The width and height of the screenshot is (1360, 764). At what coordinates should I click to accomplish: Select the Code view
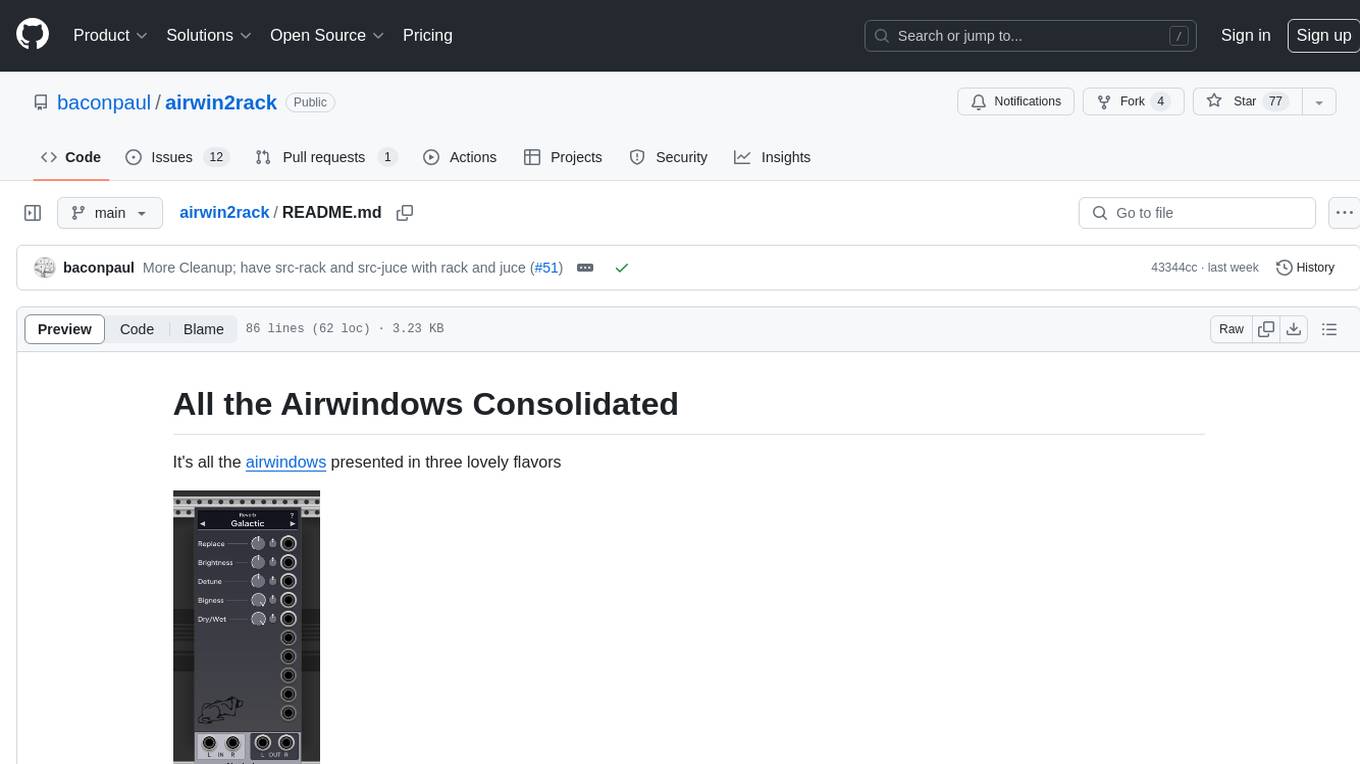point(137,329)
